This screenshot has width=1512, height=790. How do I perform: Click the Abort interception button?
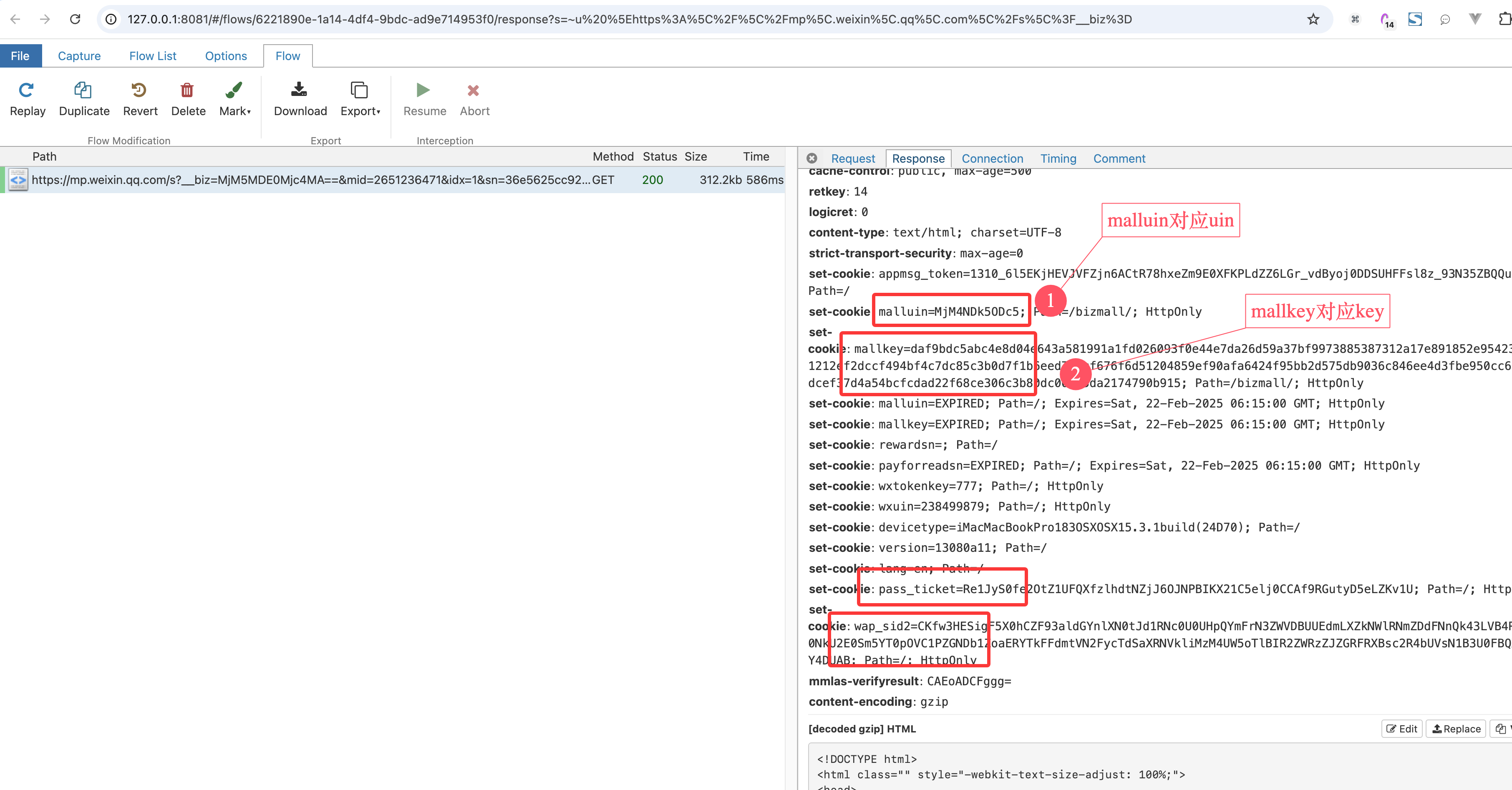tap(474, 99)
